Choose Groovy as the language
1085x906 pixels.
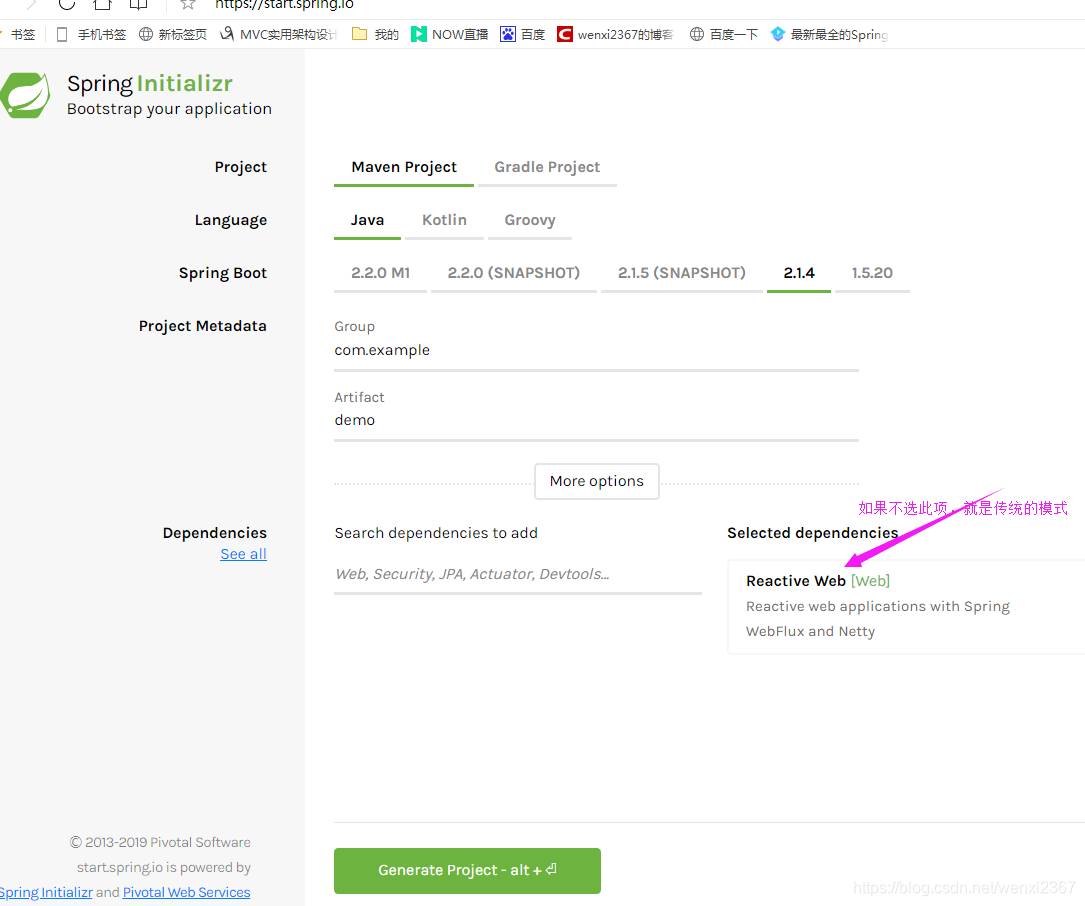pos(530,220)
